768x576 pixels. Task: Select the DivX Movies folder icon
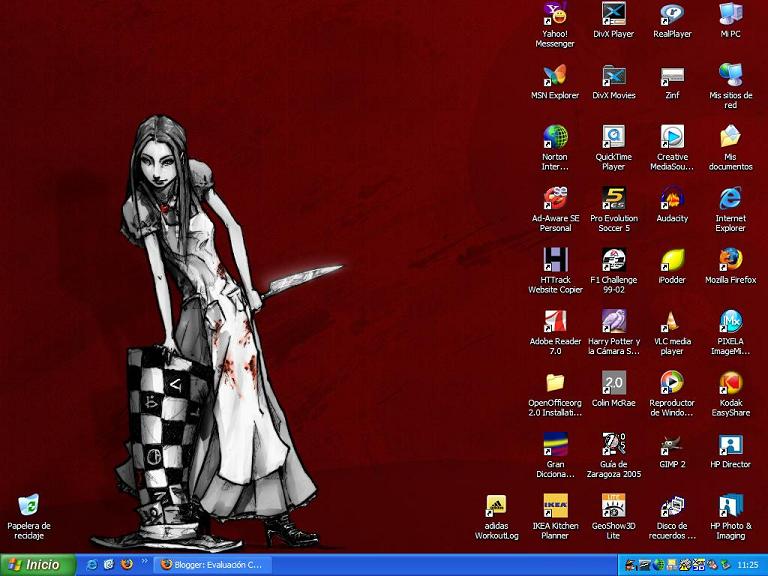click(614, 75)
